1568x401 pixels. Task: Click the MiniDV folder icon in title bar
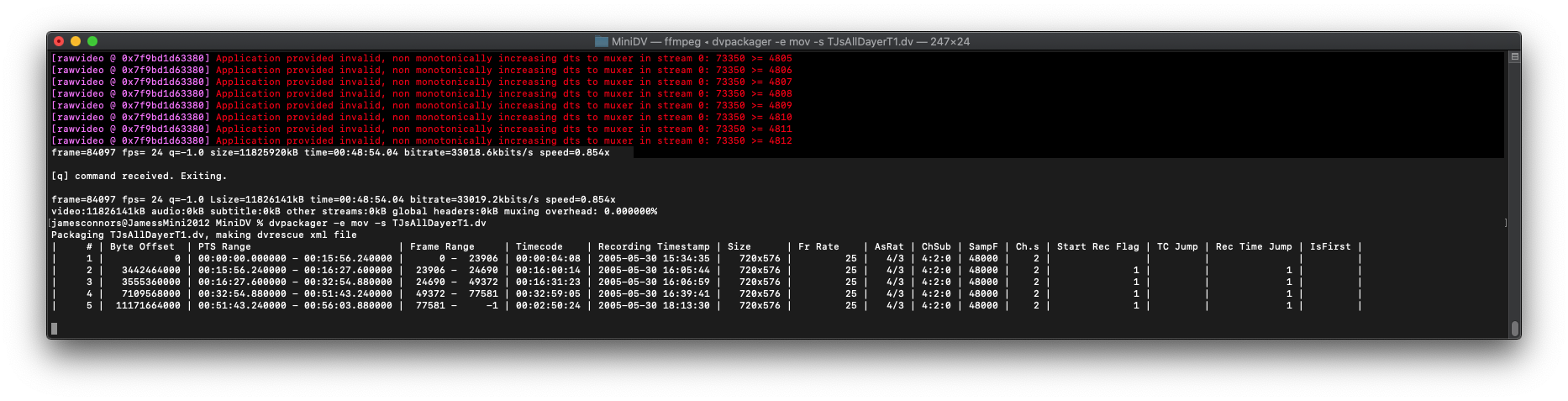(601, 41)
